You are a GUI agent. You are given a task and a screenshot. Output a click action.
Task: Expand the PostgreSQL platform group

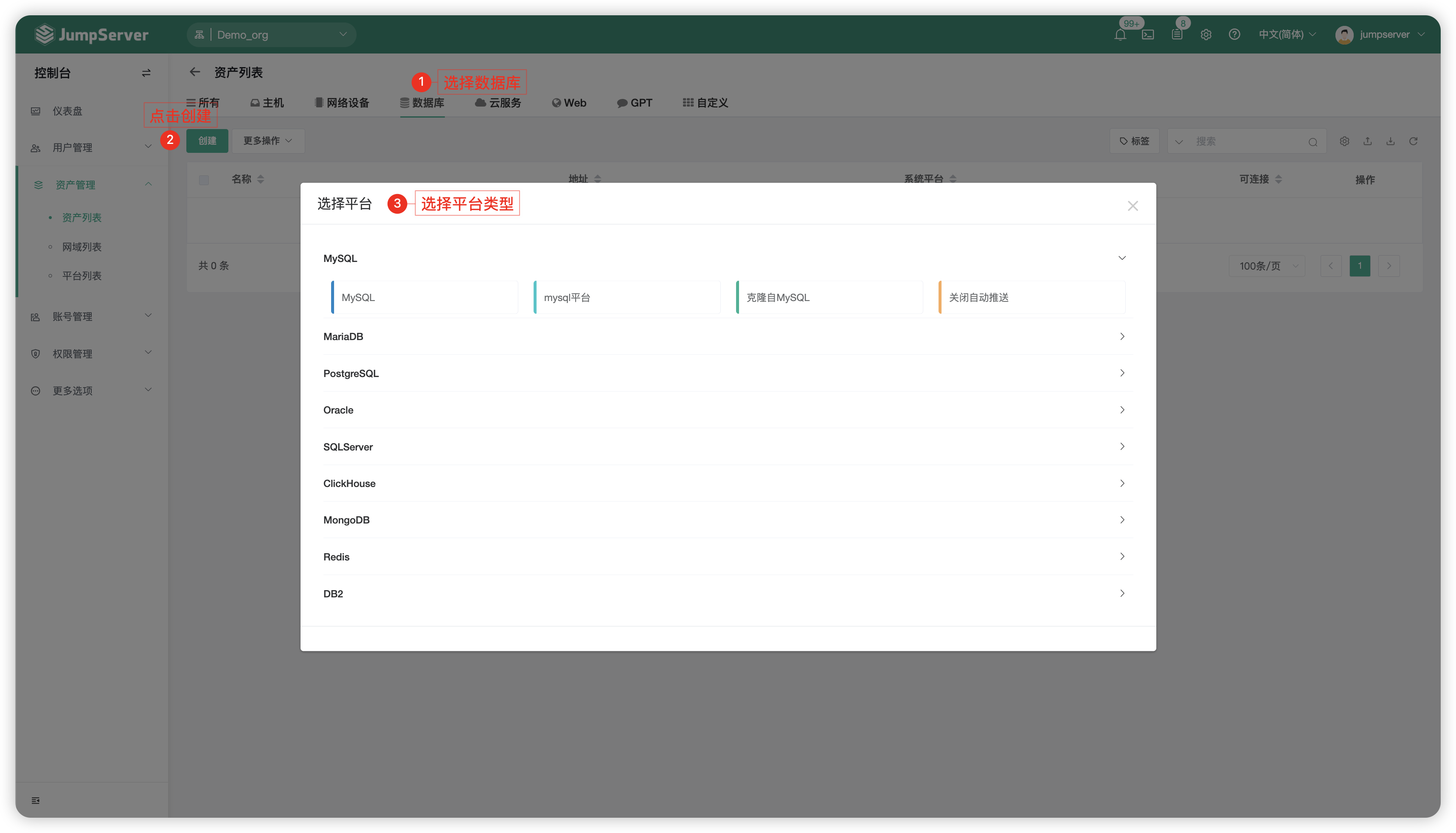(728, 373)
